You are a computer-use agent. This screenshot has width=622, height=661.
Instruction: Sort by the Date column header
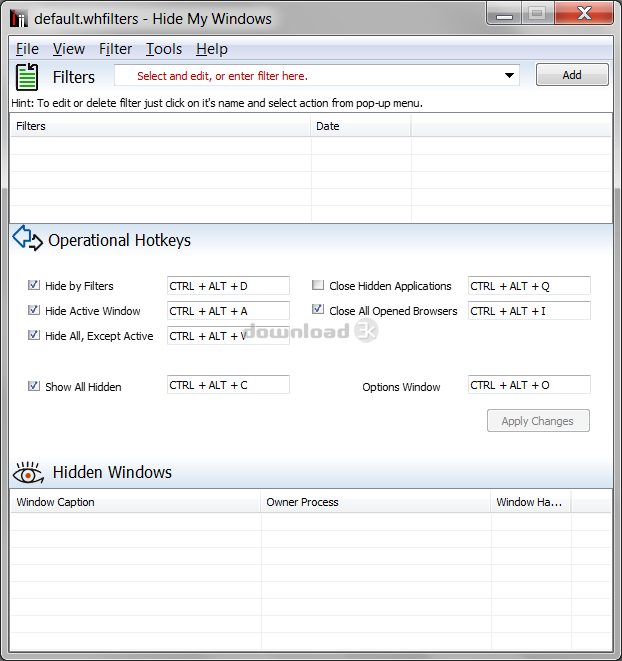click(361, 126)
